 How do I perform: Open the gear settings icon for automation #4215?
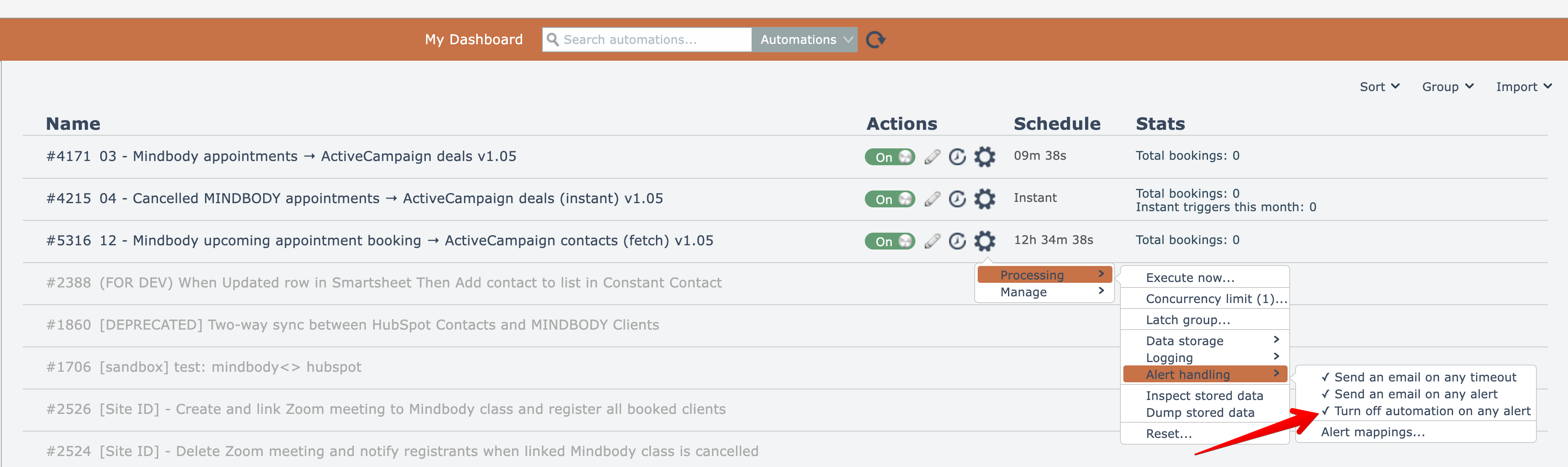point(984,199)
